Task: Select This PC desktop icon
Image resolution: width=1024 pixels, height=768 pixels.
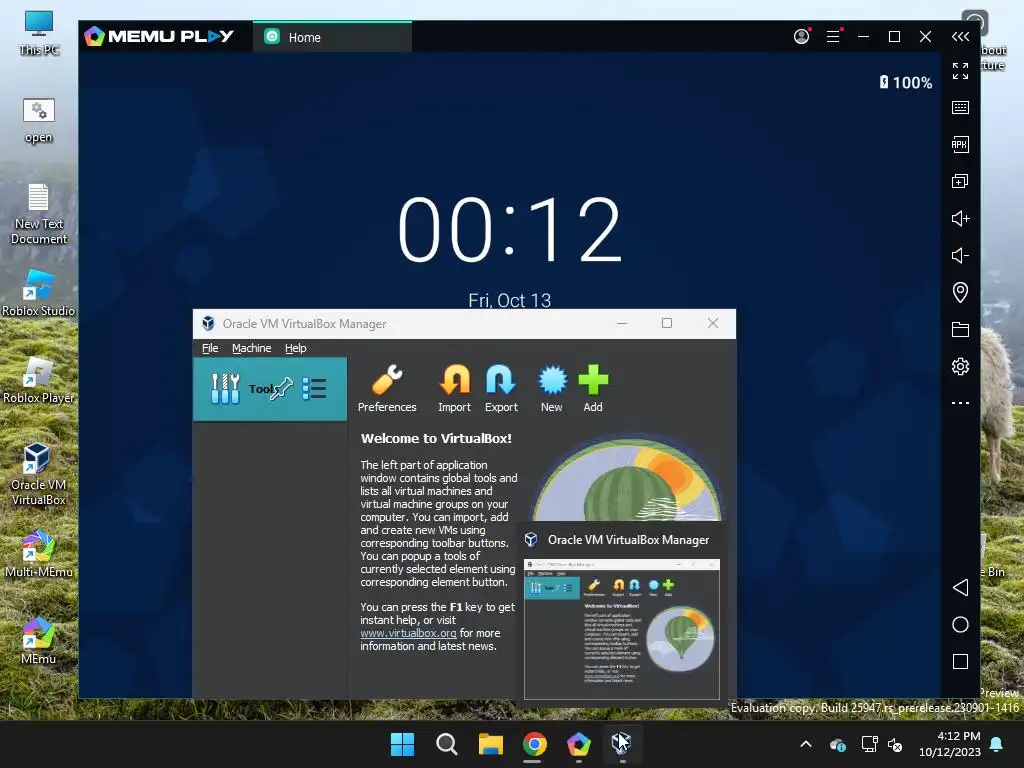Action: tap(39, 33)
